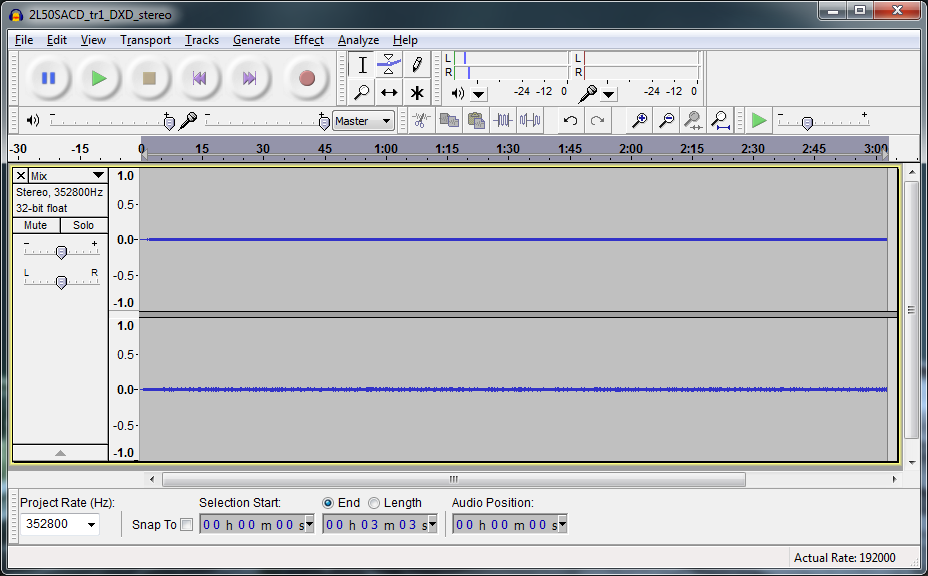Click the 1:30 mark on timeline ruler
This screenshot has width=928, height=576.
(x=508, y=149)
